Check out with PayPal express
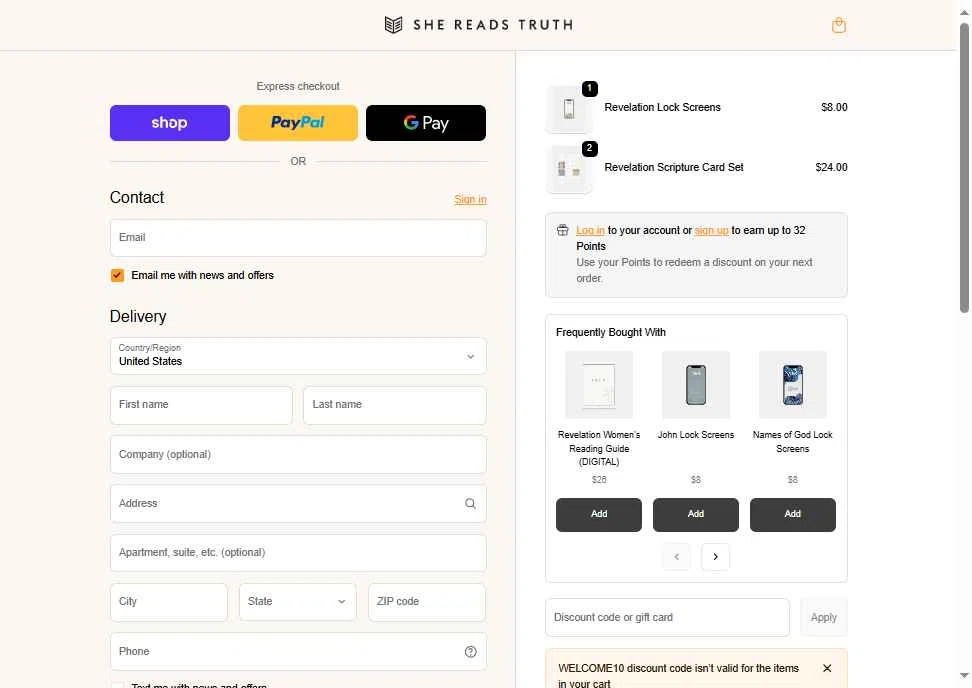 tap(298, 123)
